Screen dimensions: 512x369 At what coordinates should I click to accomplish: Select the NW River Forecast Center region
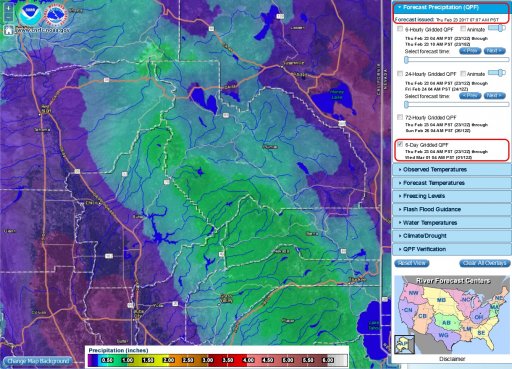(x=413, y=293)
